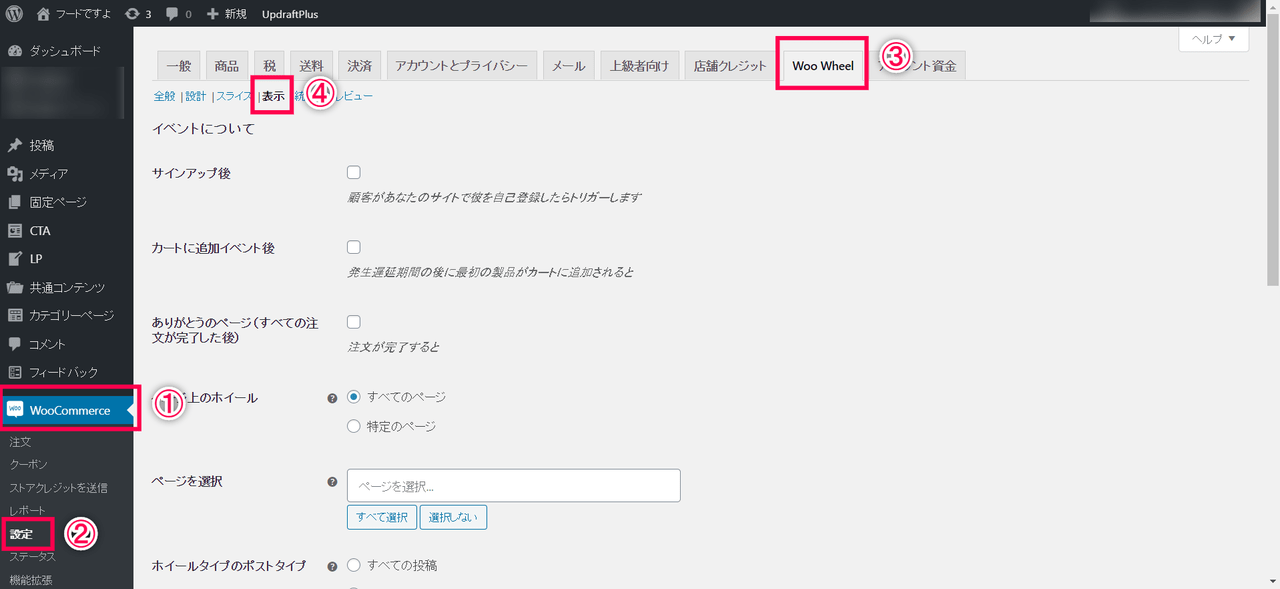Click the 表示 sub-section link
The height and width of the screenshot is (589, 1280).
click(273, 97)
